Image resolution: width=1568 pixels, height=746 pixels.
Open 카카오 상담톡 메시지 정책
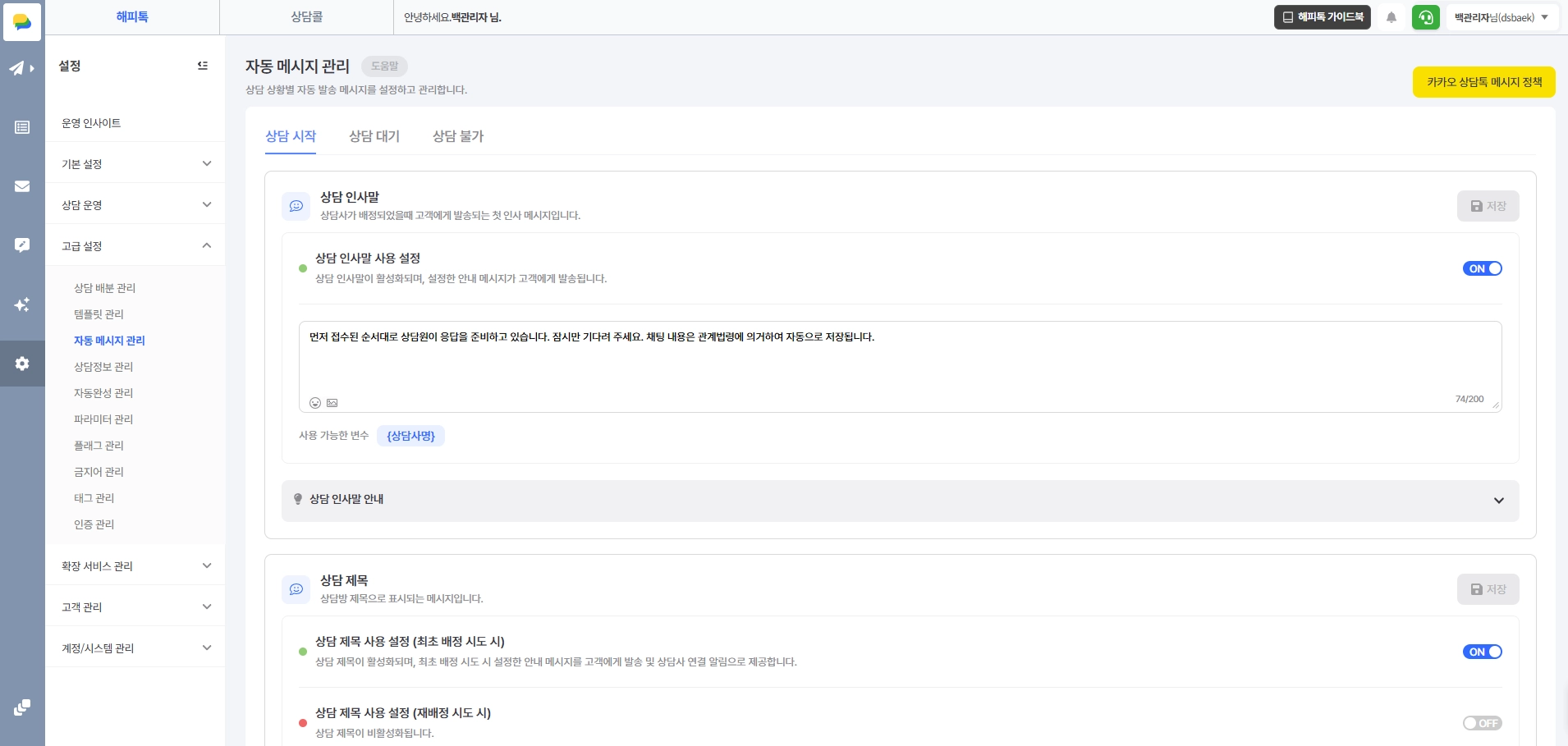[1483, 82]
